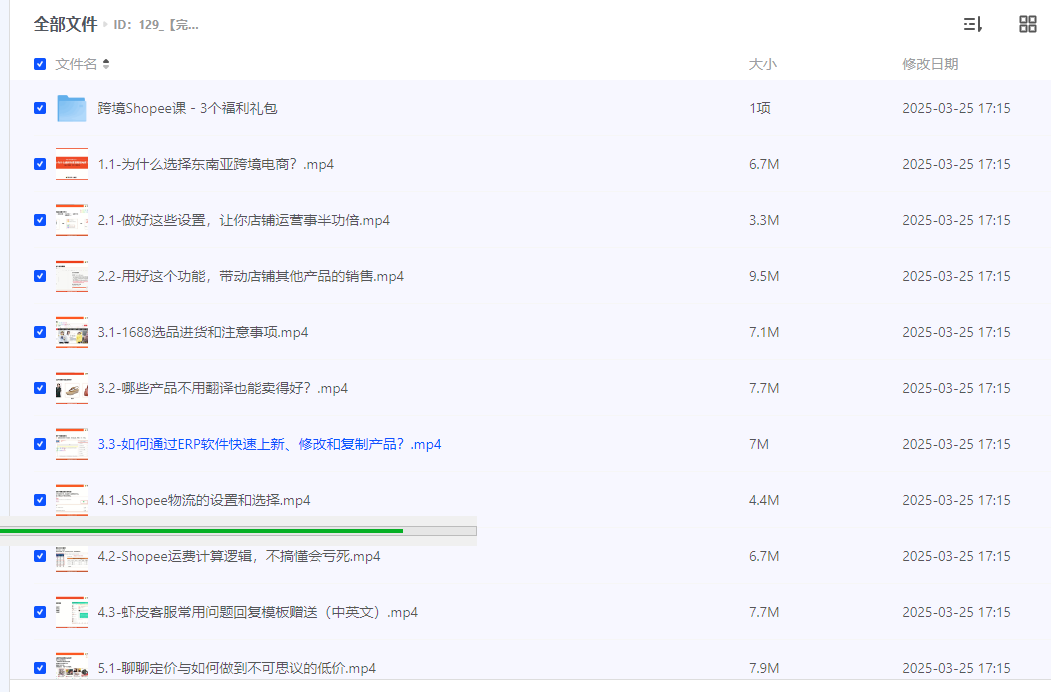Screen dimensions: 1051x692
Task: Uncheck checkbox for 4.1-Shopee物流 file
Action: tap(40, 500)
